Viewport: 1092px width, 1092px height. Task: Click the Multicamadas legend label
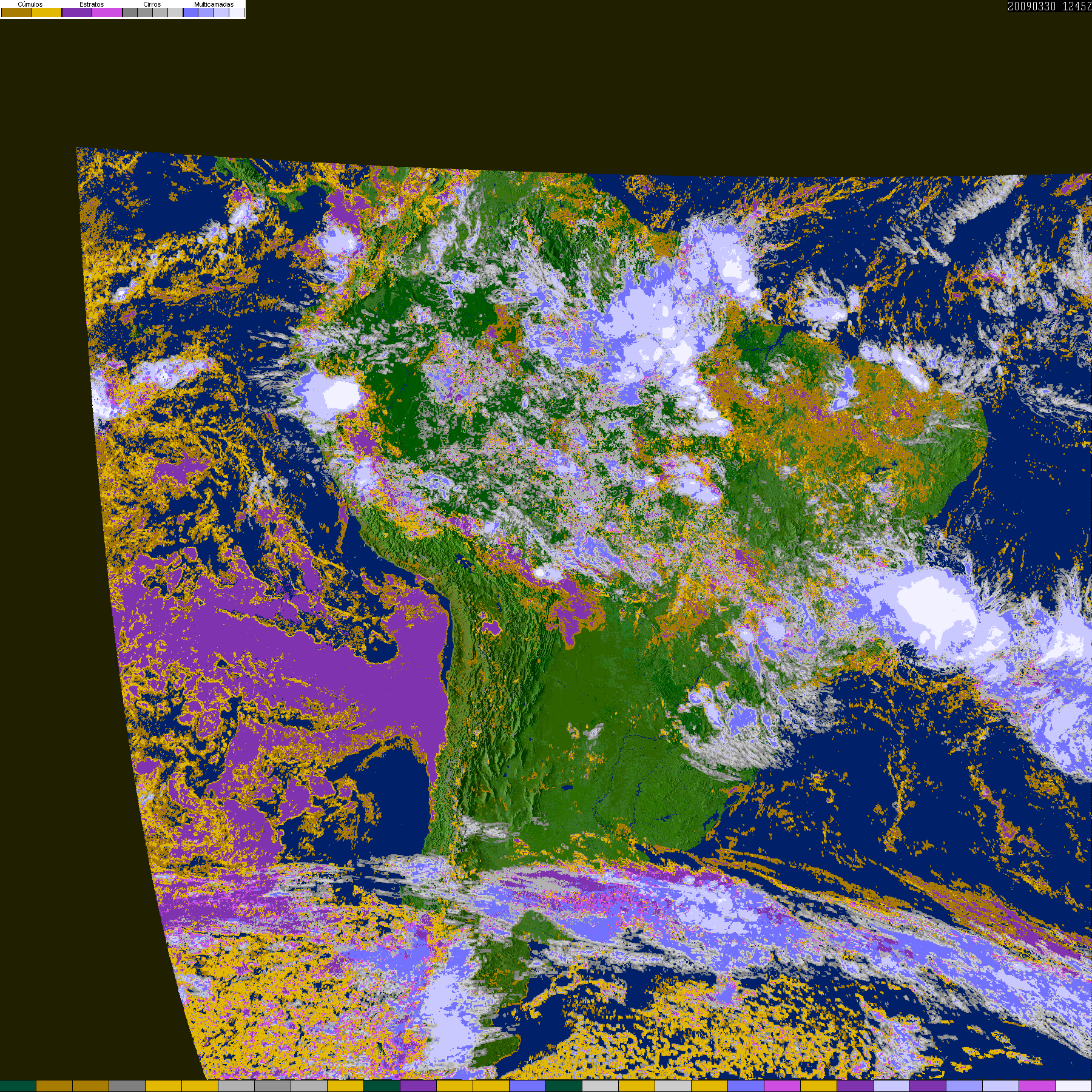tap(214, 4)
